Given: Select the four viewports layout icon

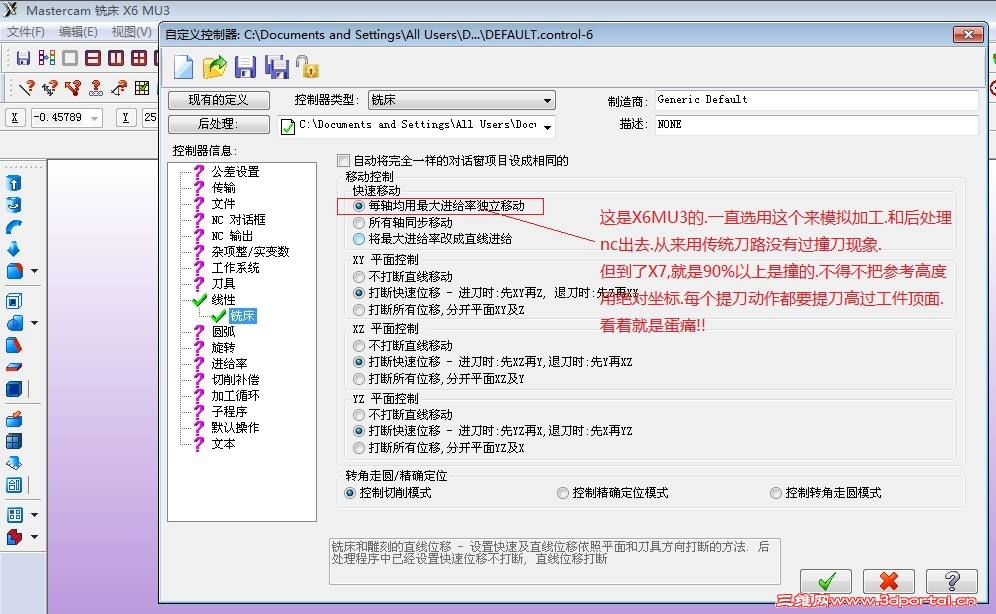Looking at the screenshot, I should pos(138,58).
